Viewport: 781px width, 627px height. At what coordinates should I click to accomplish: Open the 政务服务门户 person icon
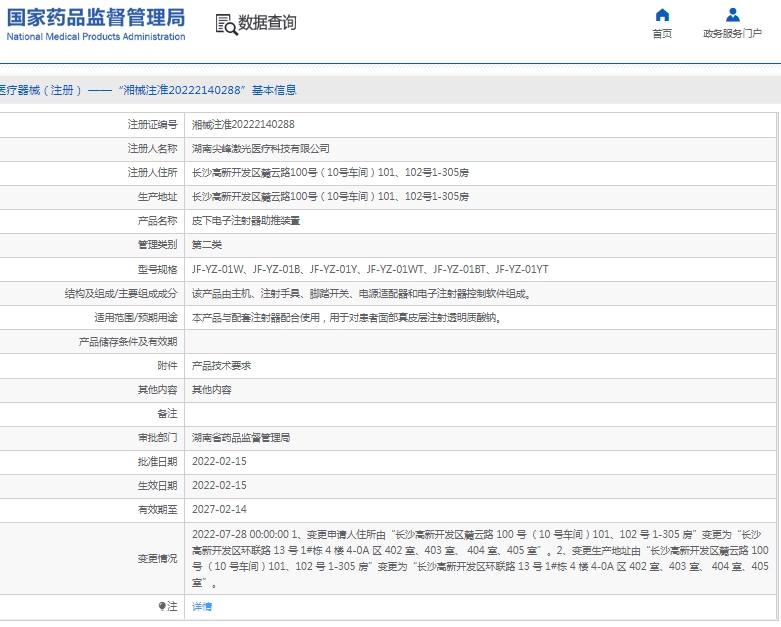[732, 15]
